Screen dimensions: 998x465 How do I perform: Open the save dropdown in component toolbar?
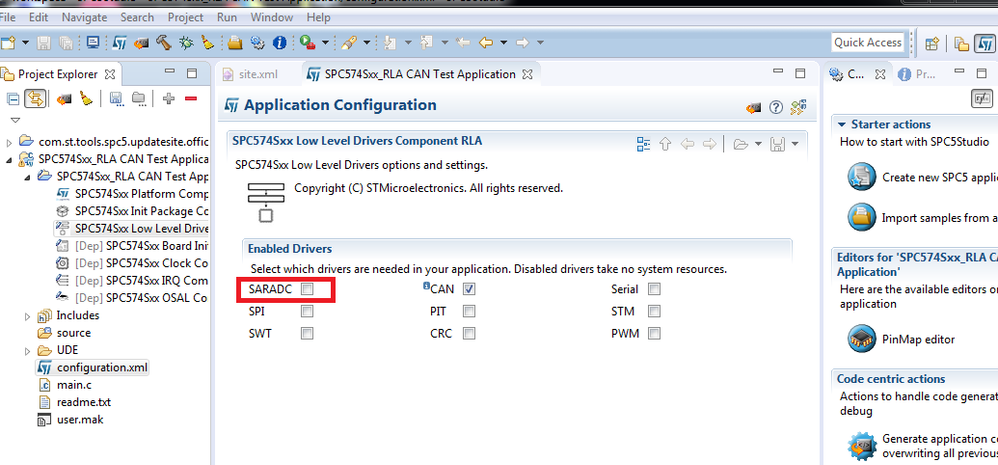[796, 144]
